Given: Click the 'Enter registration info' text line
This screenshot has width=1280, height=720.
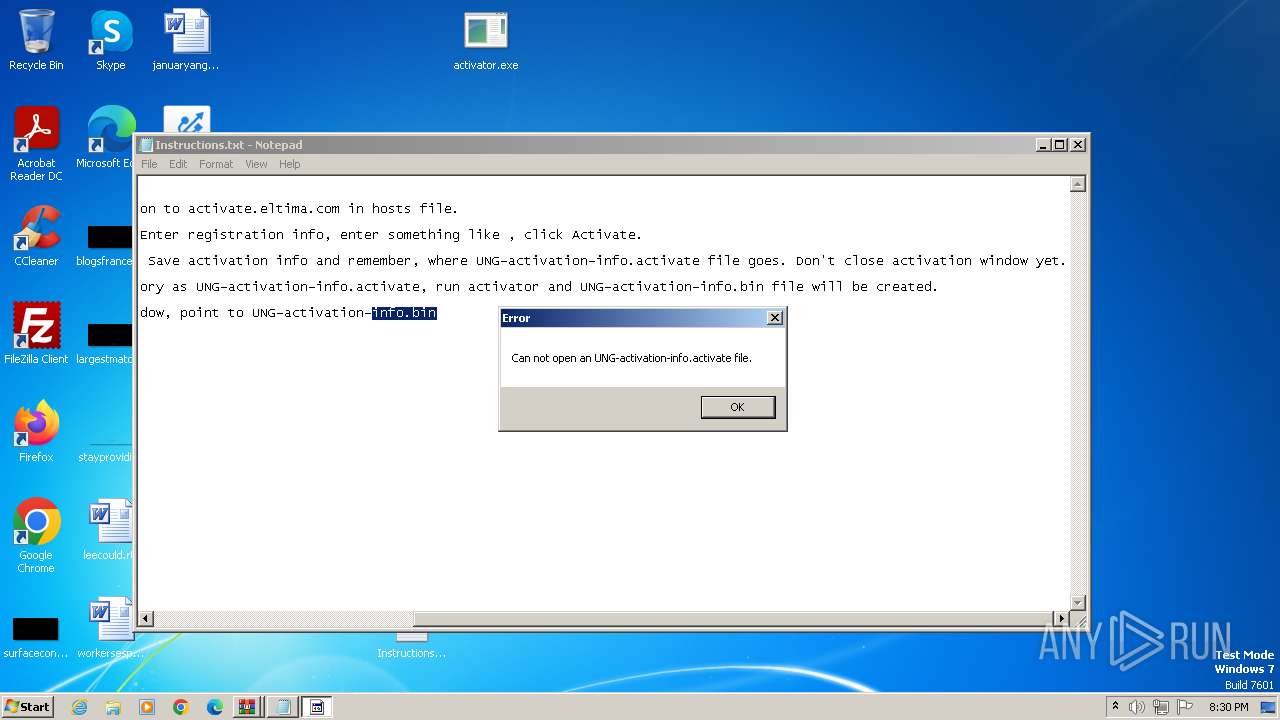Looking at the screenshot, I should 391,235.
